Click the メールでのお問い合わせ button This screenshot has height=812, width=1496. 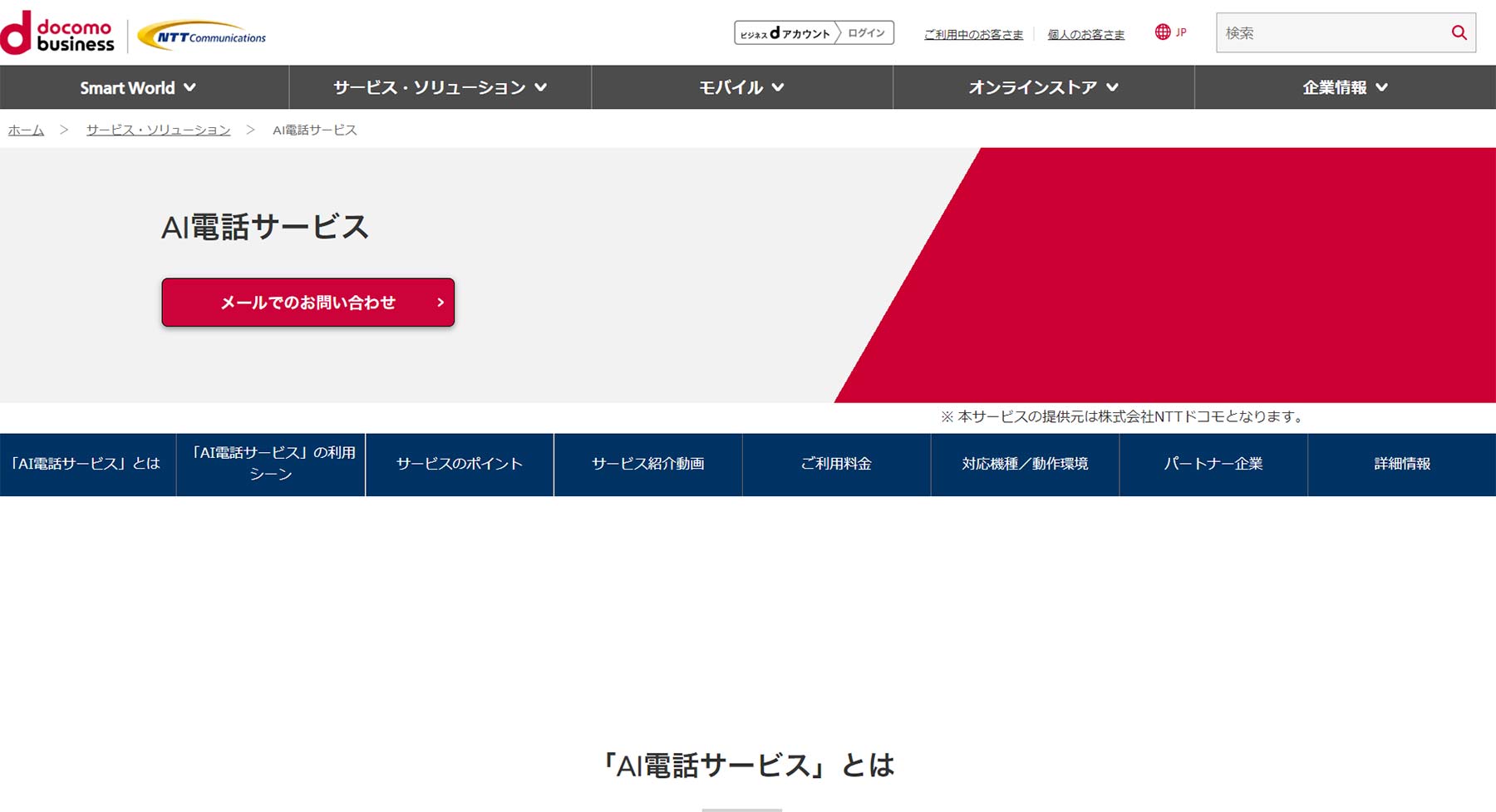tap(308, 303)
